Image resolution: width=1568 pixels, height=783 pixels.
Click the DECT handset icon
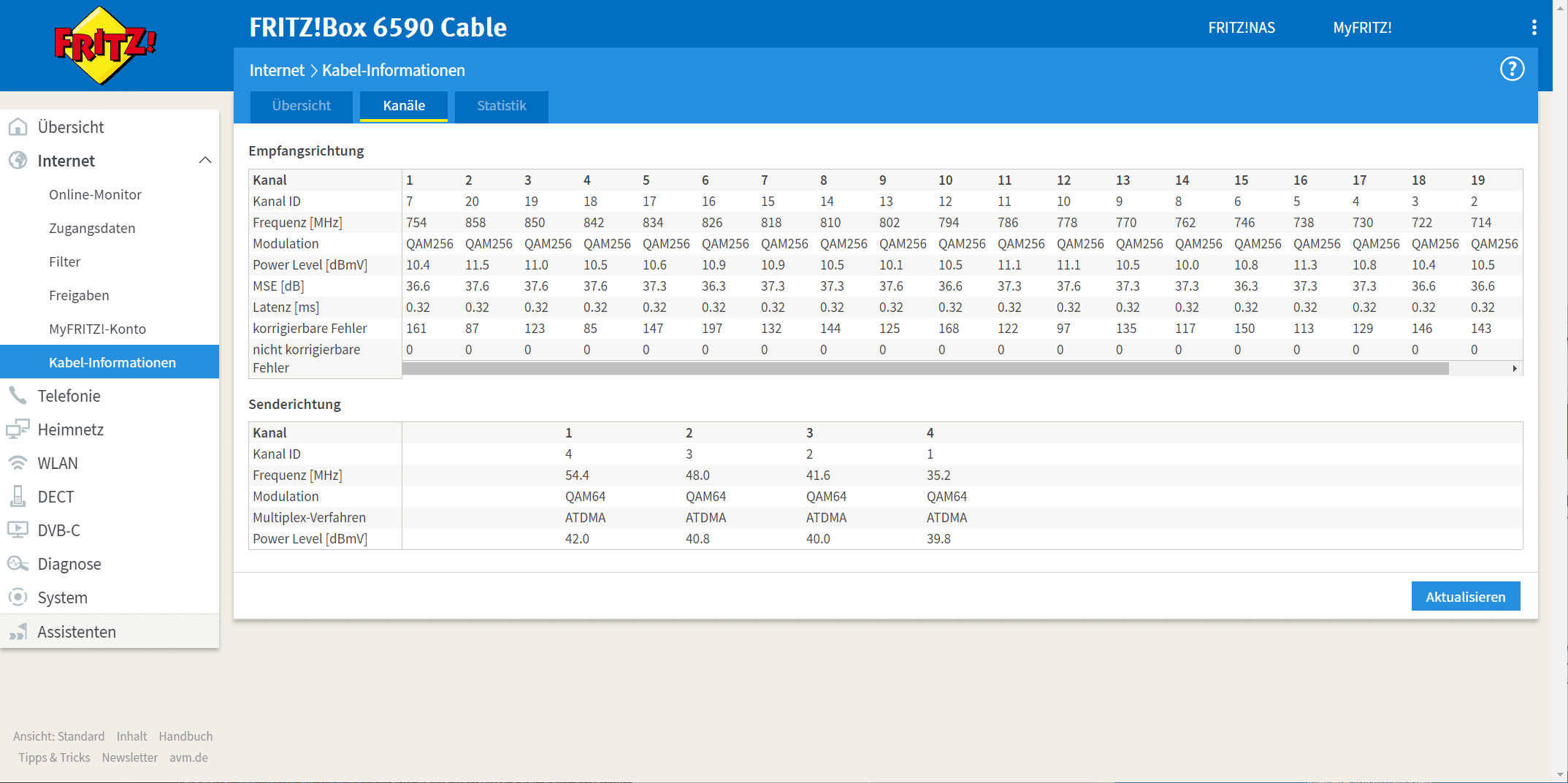coord(18,497)
